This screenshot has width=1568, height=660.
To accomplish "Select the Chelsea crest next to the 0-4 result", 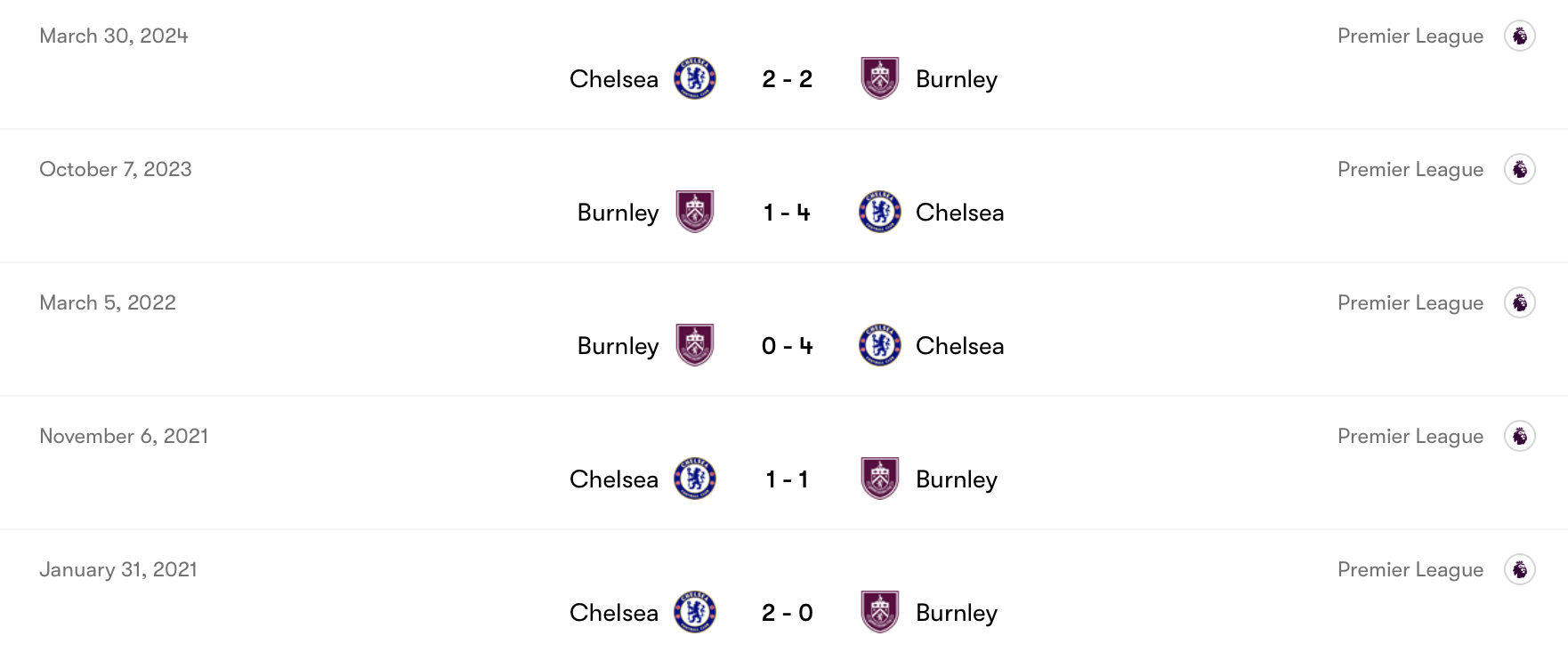I will (x=879, y=345).
